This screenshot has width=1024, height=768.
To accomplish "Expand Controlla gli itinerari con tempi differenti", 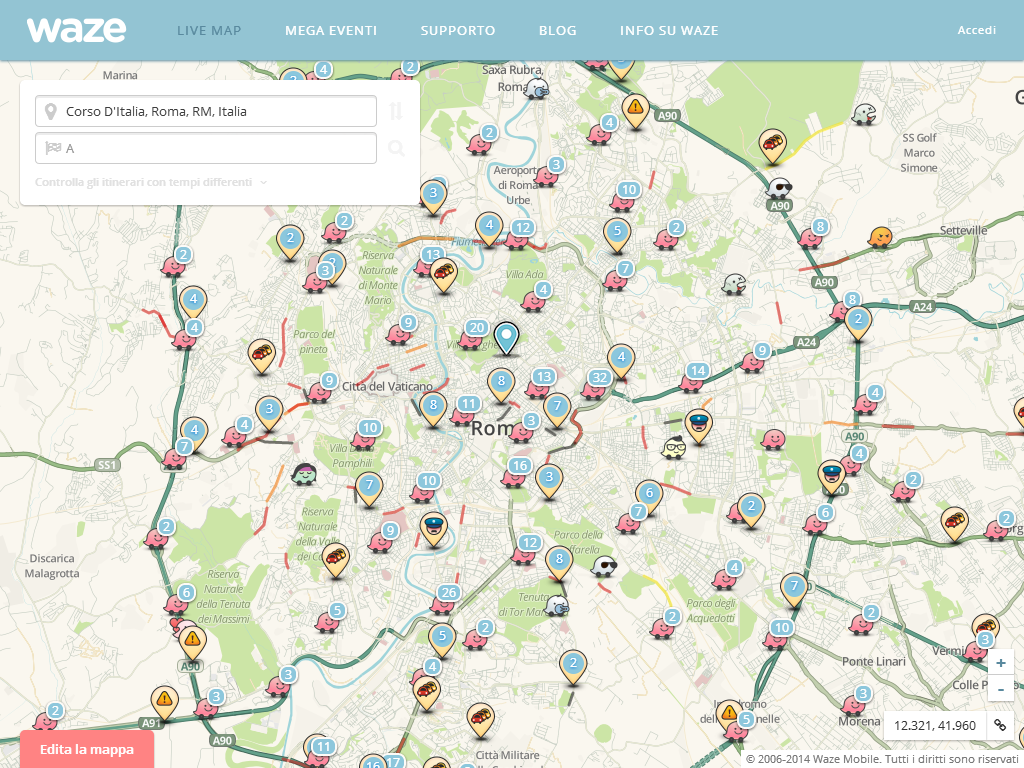I will tap(151, 182).
